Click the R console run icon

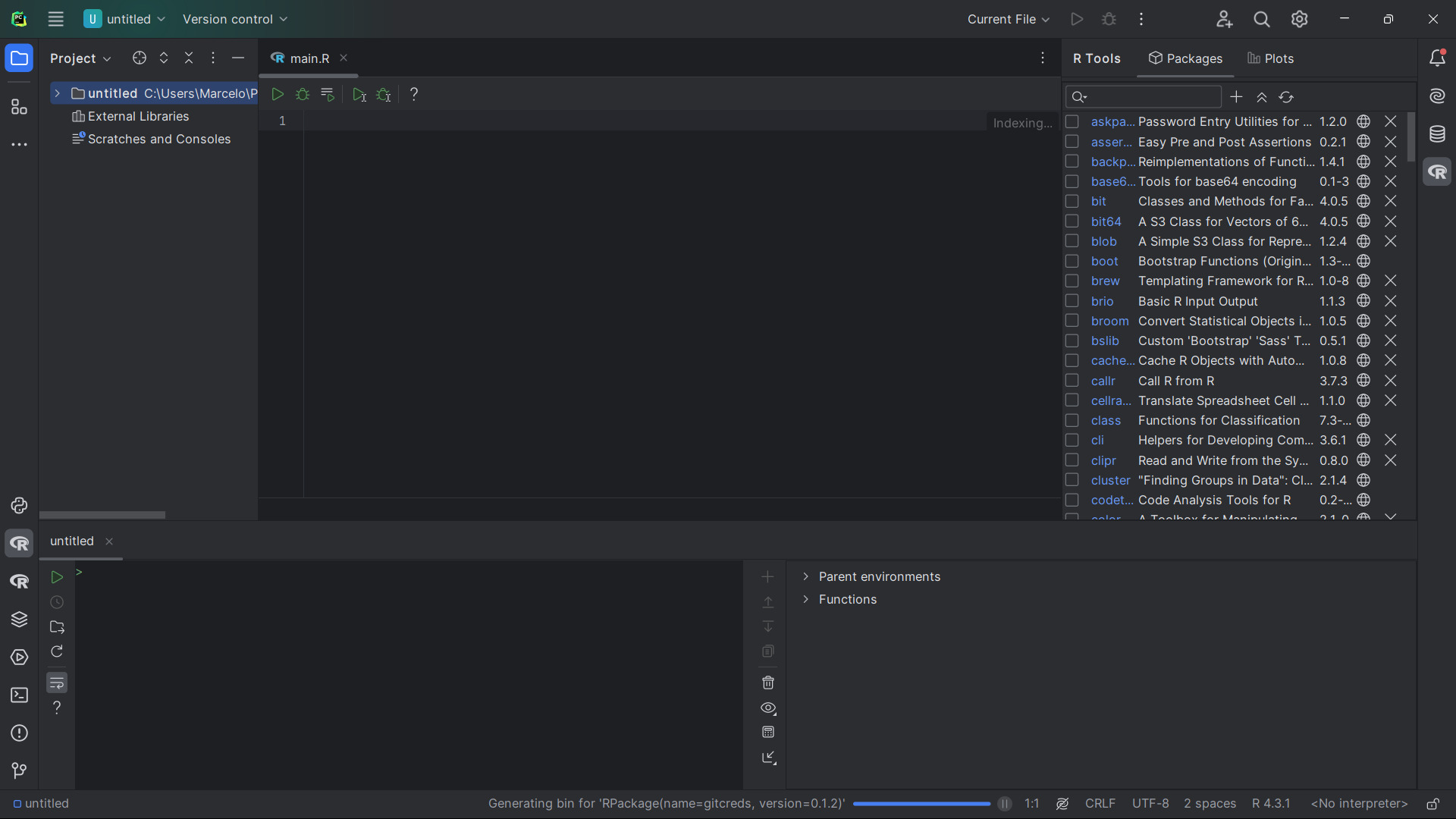point(57,577)
